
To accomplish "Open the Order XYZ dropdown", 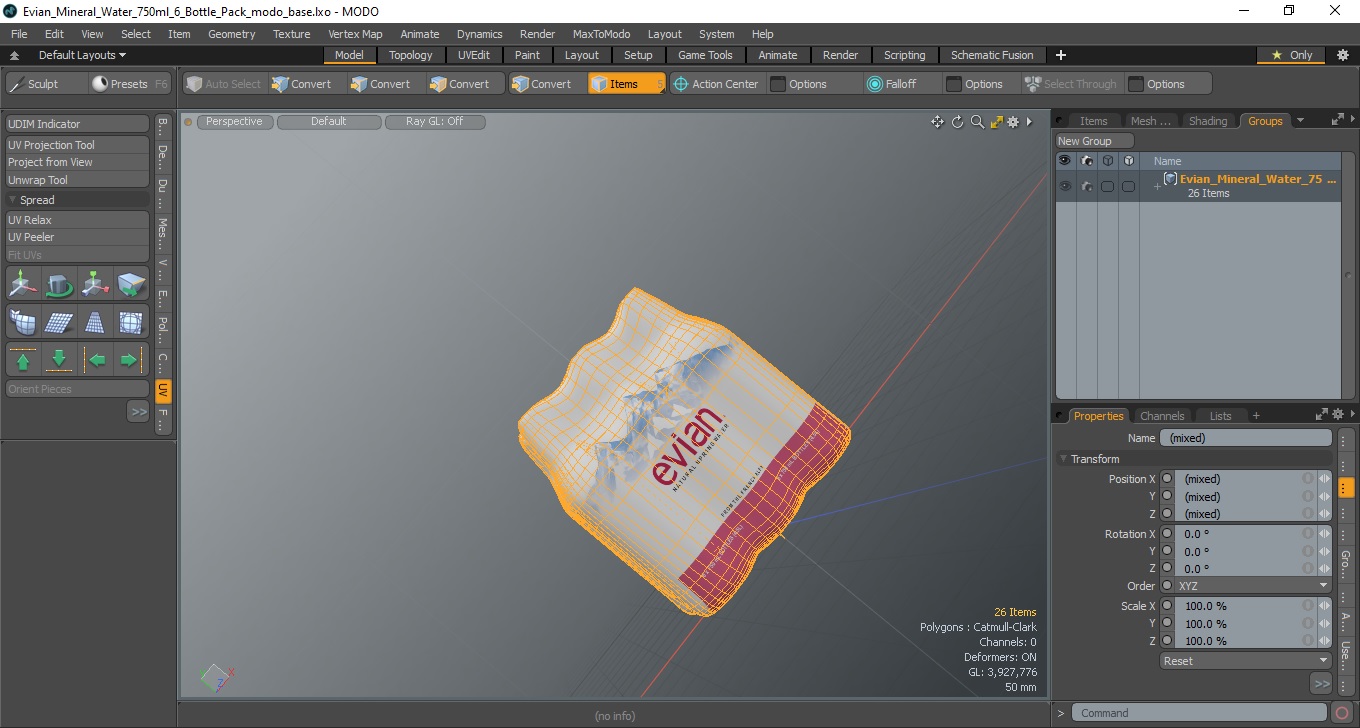I will (1252, 586).
